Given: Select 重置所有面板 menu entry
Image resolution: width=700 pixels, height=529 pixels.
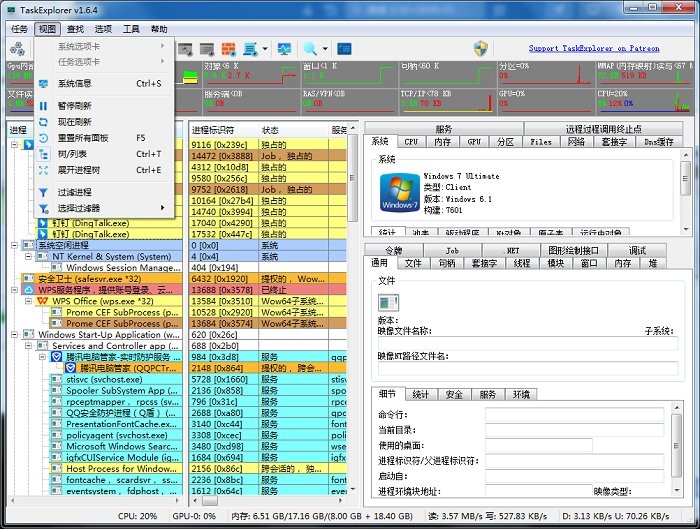Looking at the screenshot, I should pyautogui.click(x=104, y=138).
